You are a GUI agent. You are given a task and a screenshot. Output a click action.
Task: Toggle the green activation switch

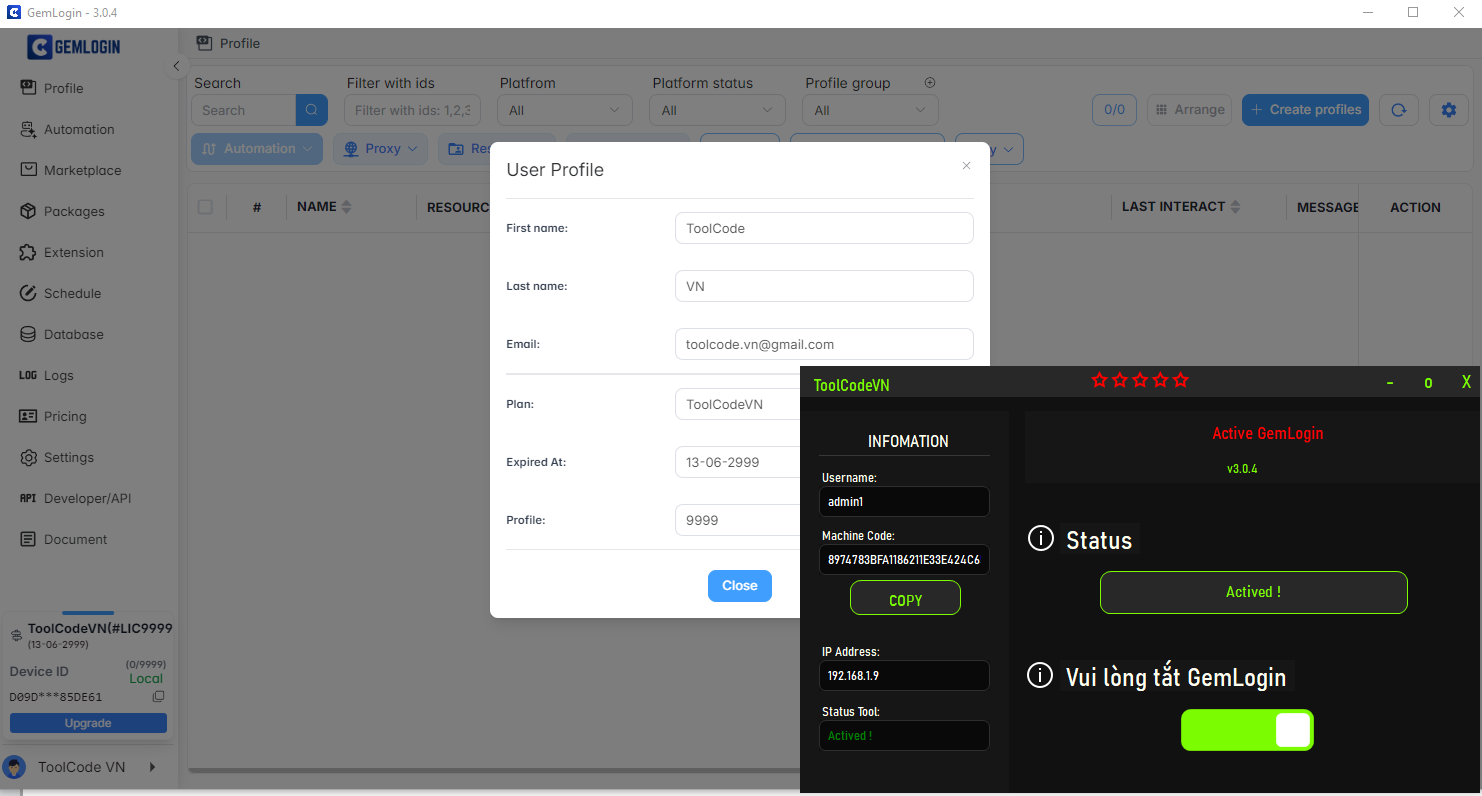(x=1247, y=730)
